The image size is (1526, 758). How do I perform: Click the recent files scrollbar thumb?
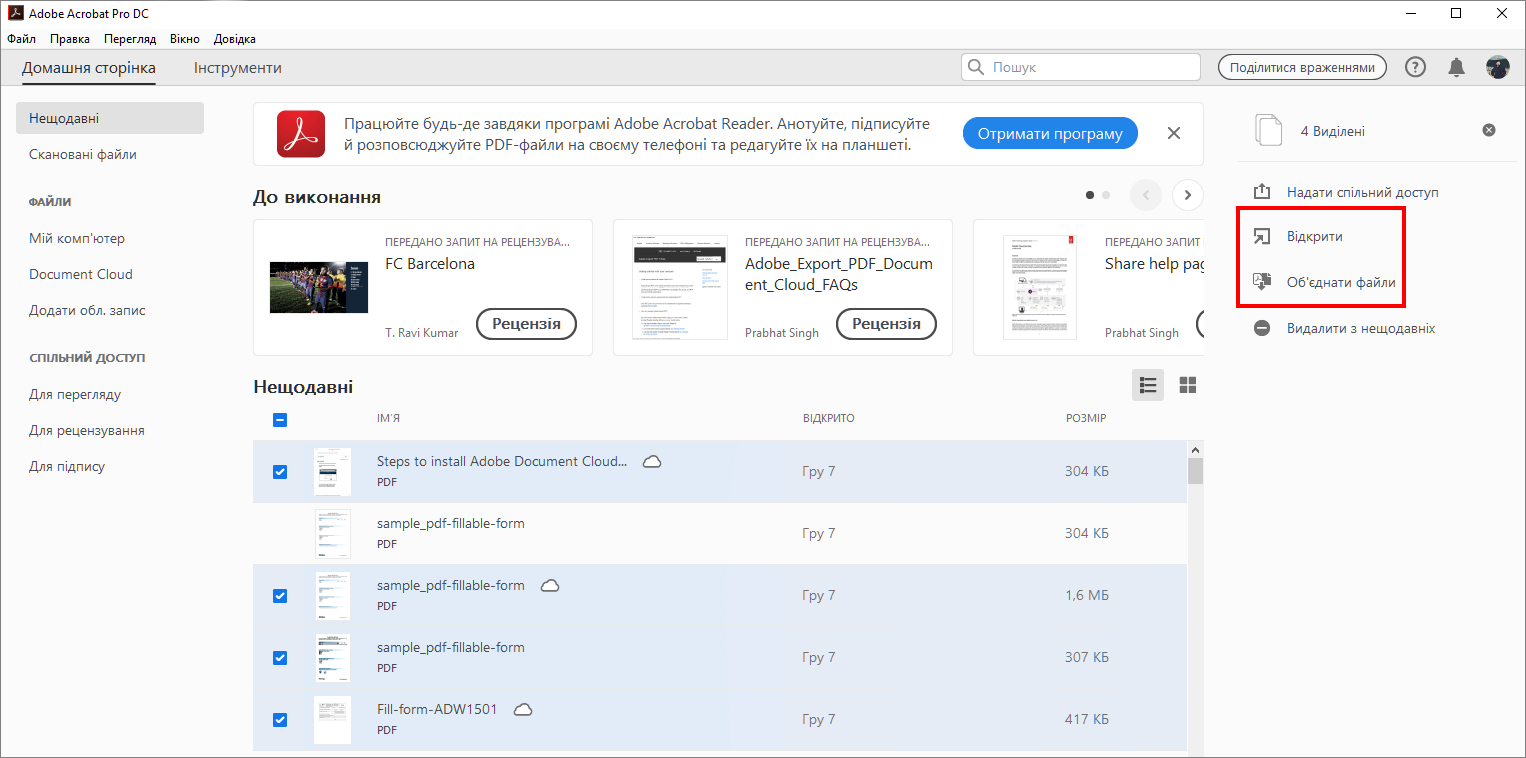1195,471
